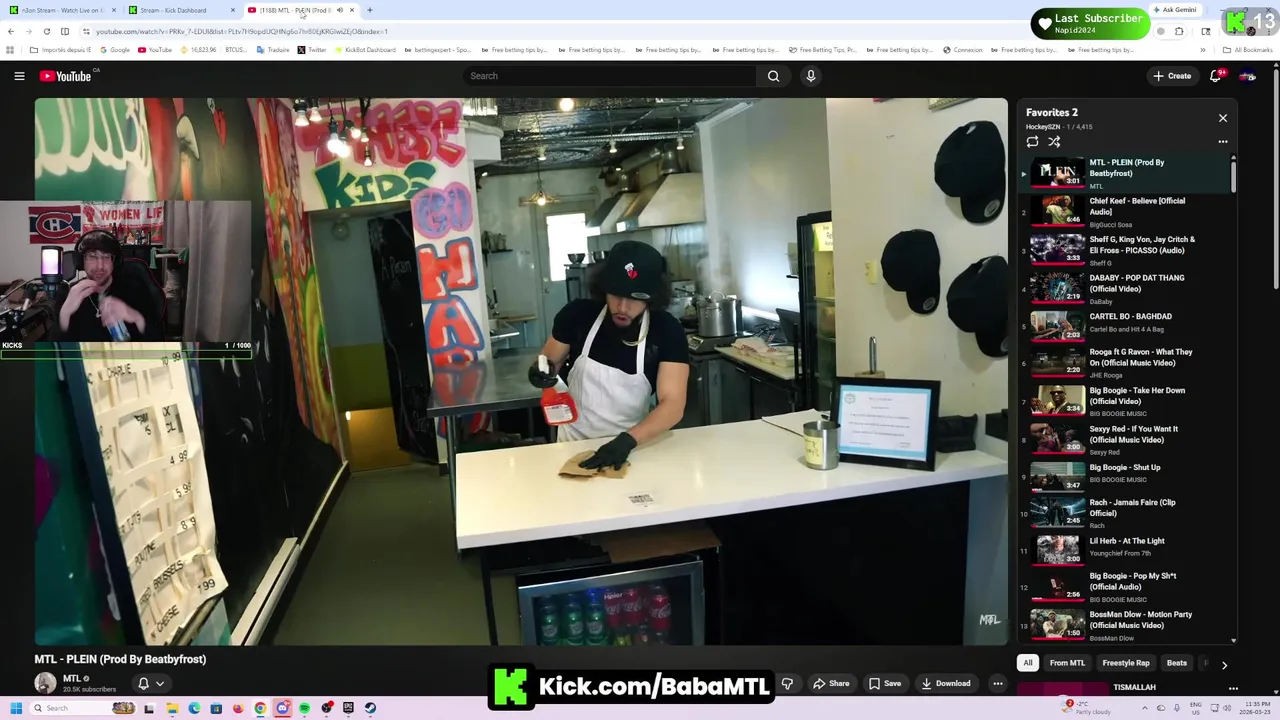This screenshot has width=1280, height=720.
Task: Play MTL - PLEIN in playlist
Action: (x=1125, y=173)
